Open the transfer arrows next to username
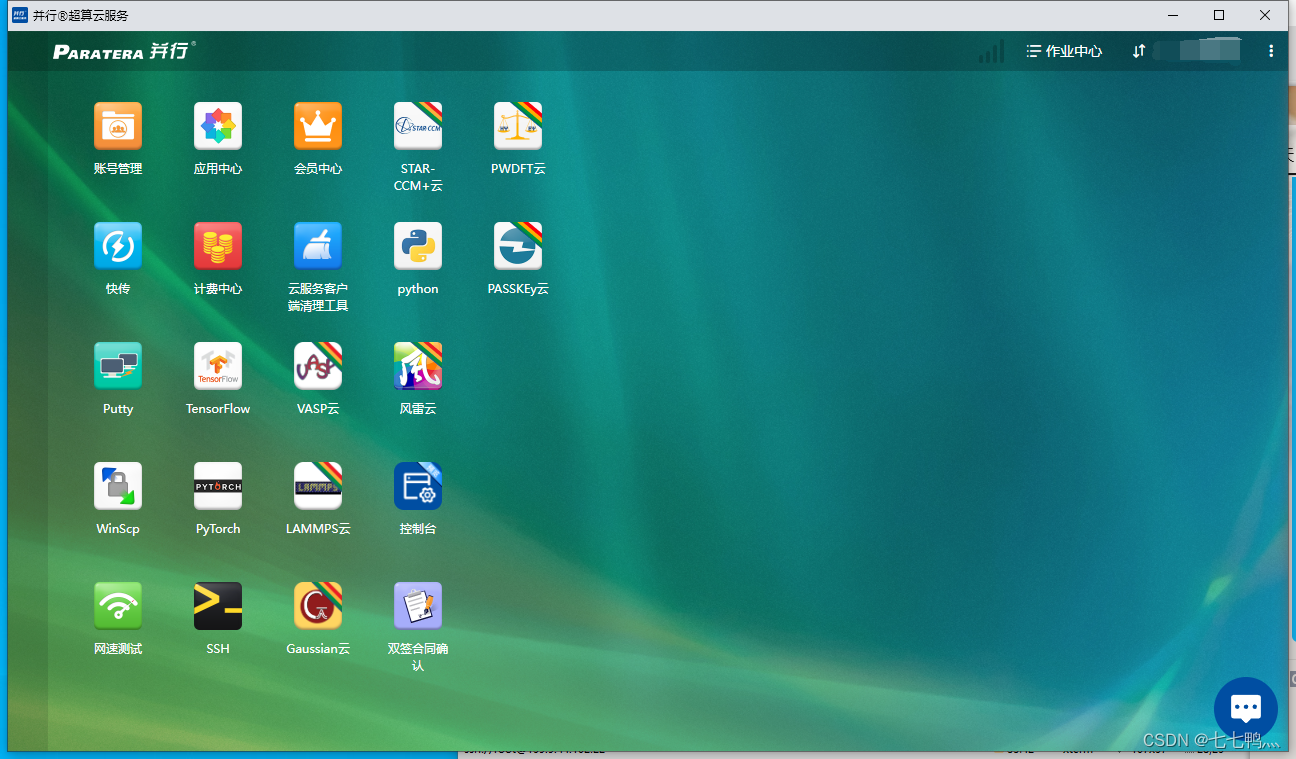This screenshot has width=1296, height=759. click(x=1138, y=51)
